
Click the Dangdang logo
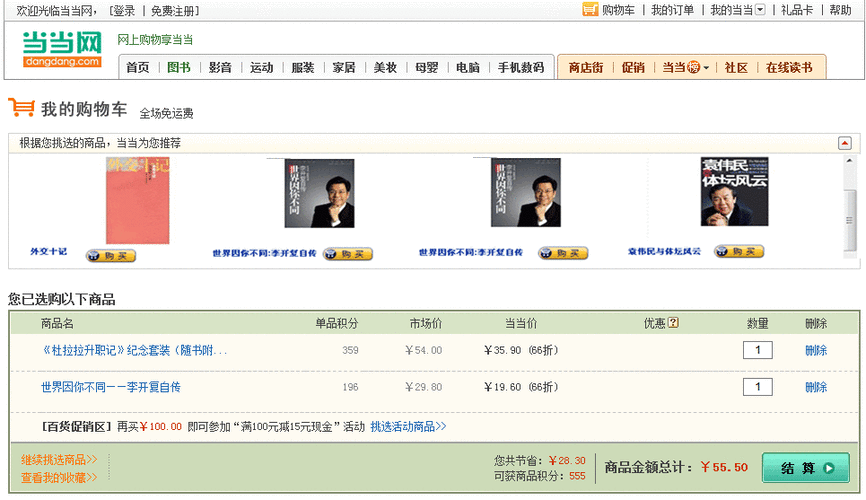tap(62, 49)
